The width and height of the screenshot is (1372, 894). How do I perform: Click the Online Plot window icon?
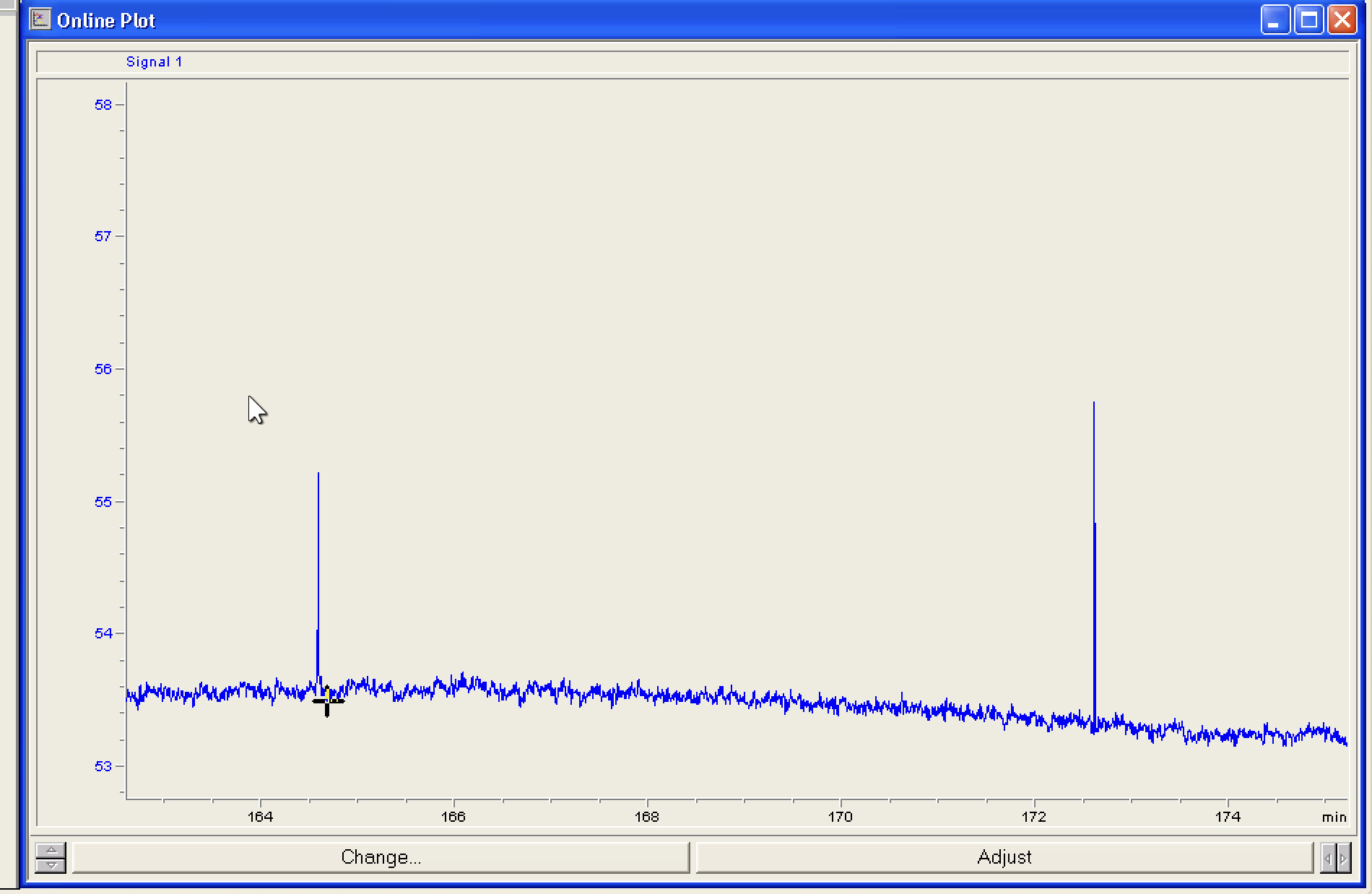[x=40, y=19]
